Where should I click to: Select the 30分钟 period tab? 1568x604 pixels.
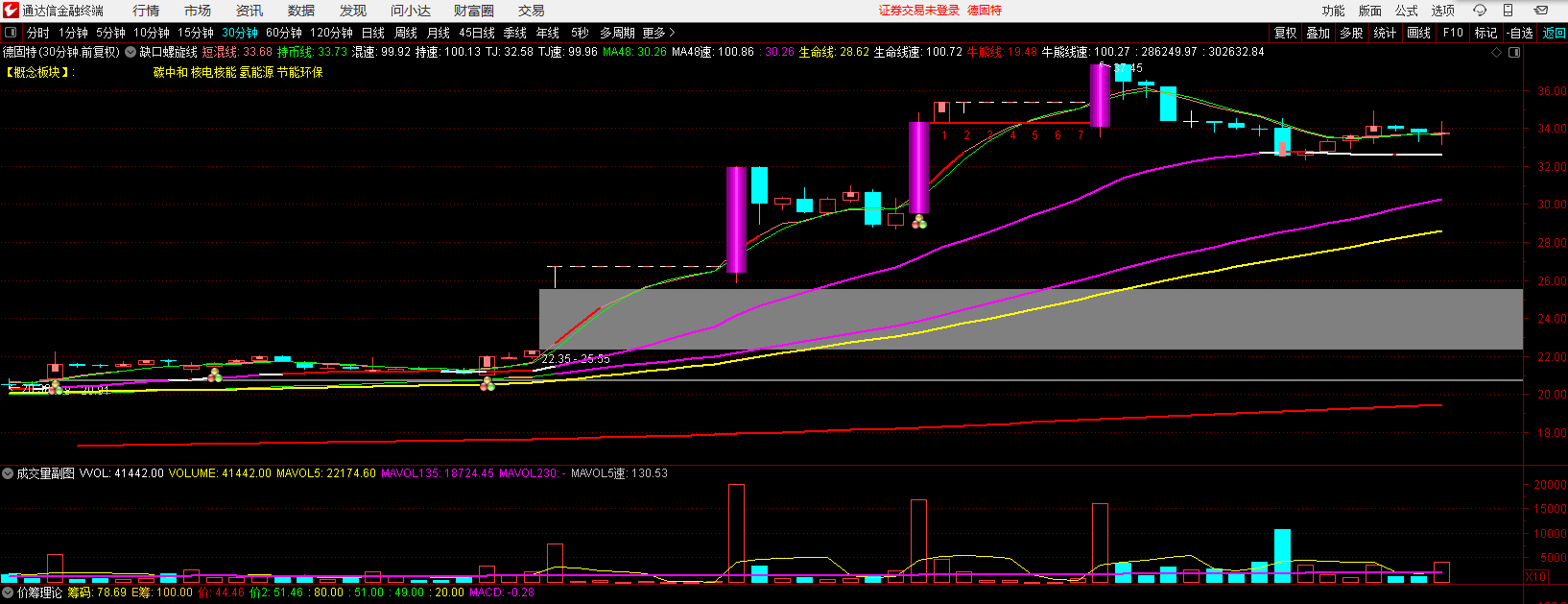[240, 33]
